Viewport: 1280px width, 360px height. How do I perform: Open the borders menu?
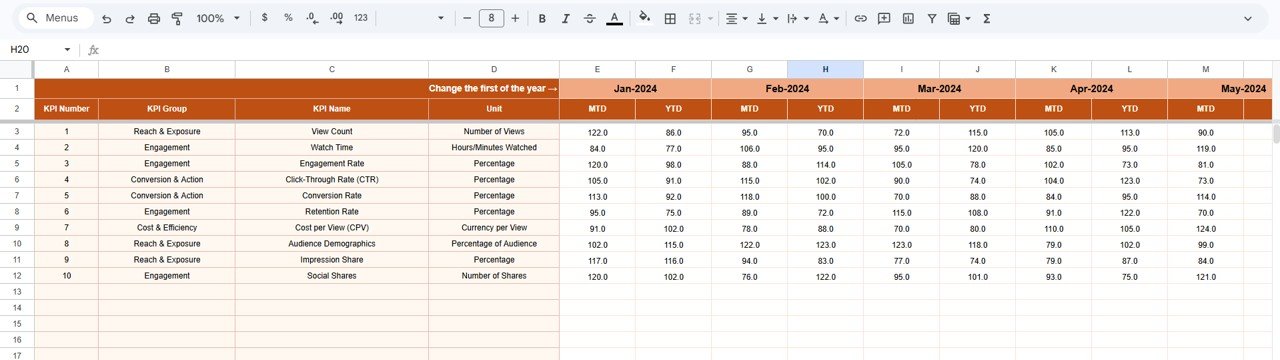coord(670,18)
